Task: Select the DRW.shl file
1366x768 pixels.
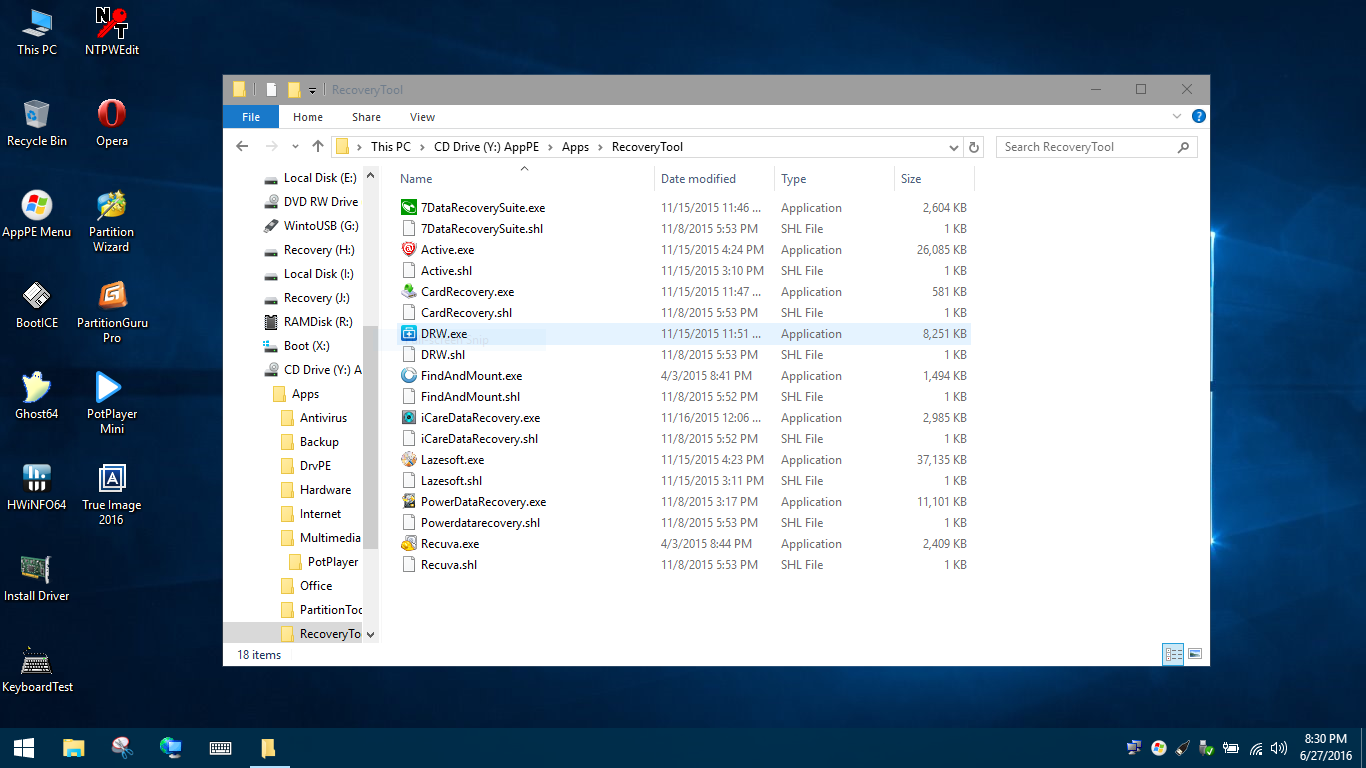Action: click(x=443, y=355)
